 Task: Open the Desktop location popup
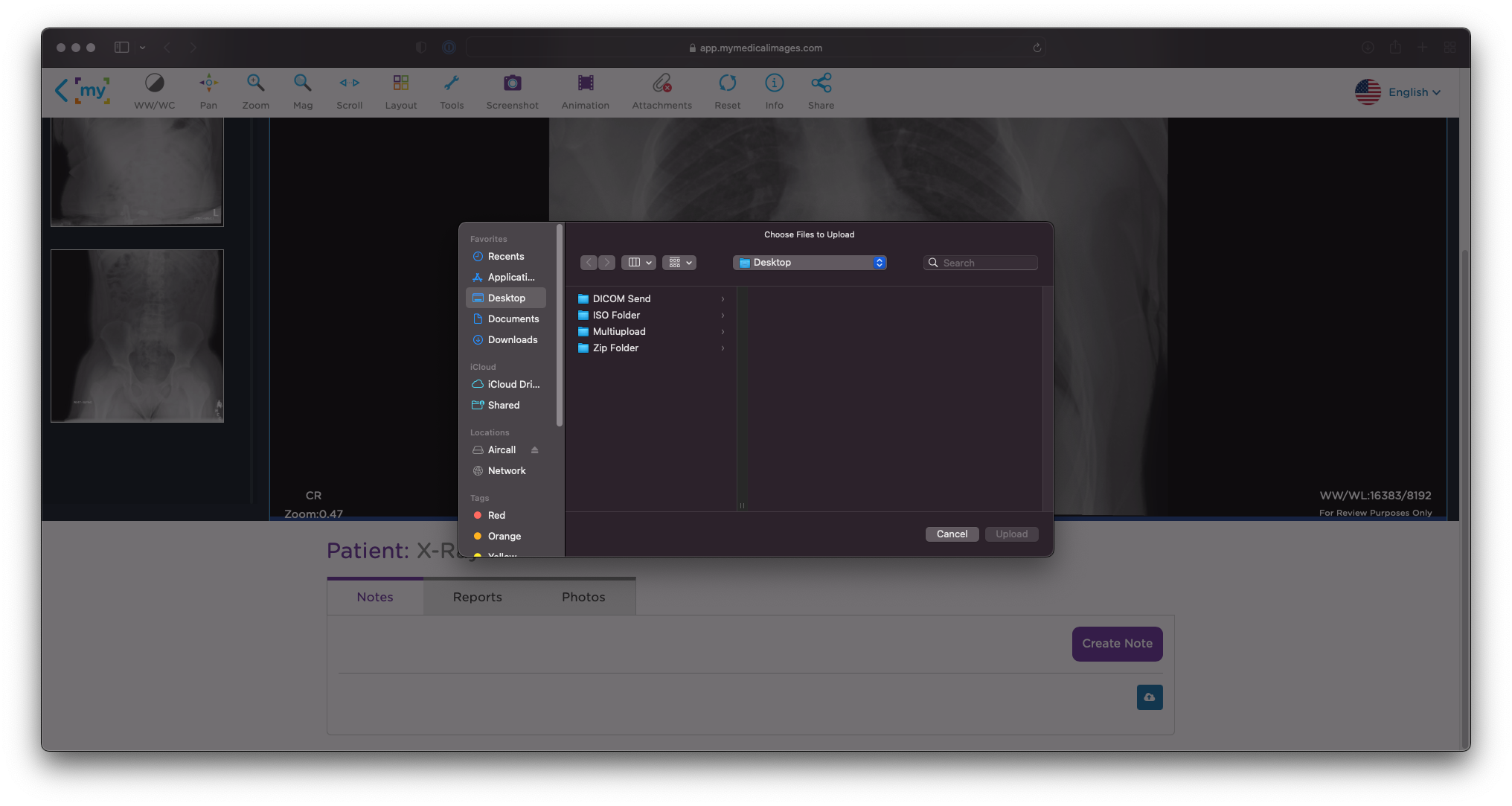click(809, 263)
